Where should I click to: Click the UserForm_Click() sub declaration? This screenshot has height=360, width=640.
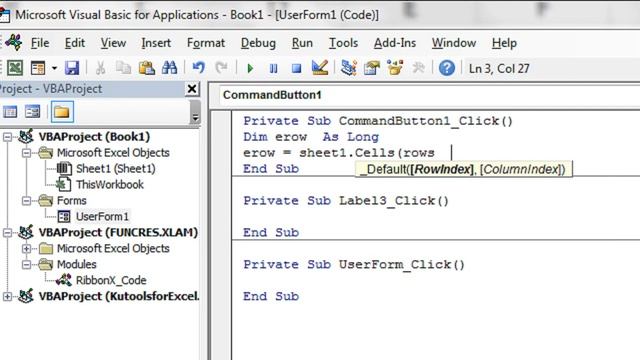tap(354, 264)
